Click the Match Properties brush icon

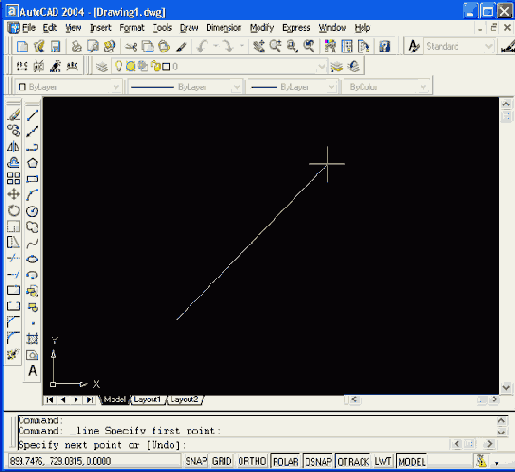click(181, 46)
